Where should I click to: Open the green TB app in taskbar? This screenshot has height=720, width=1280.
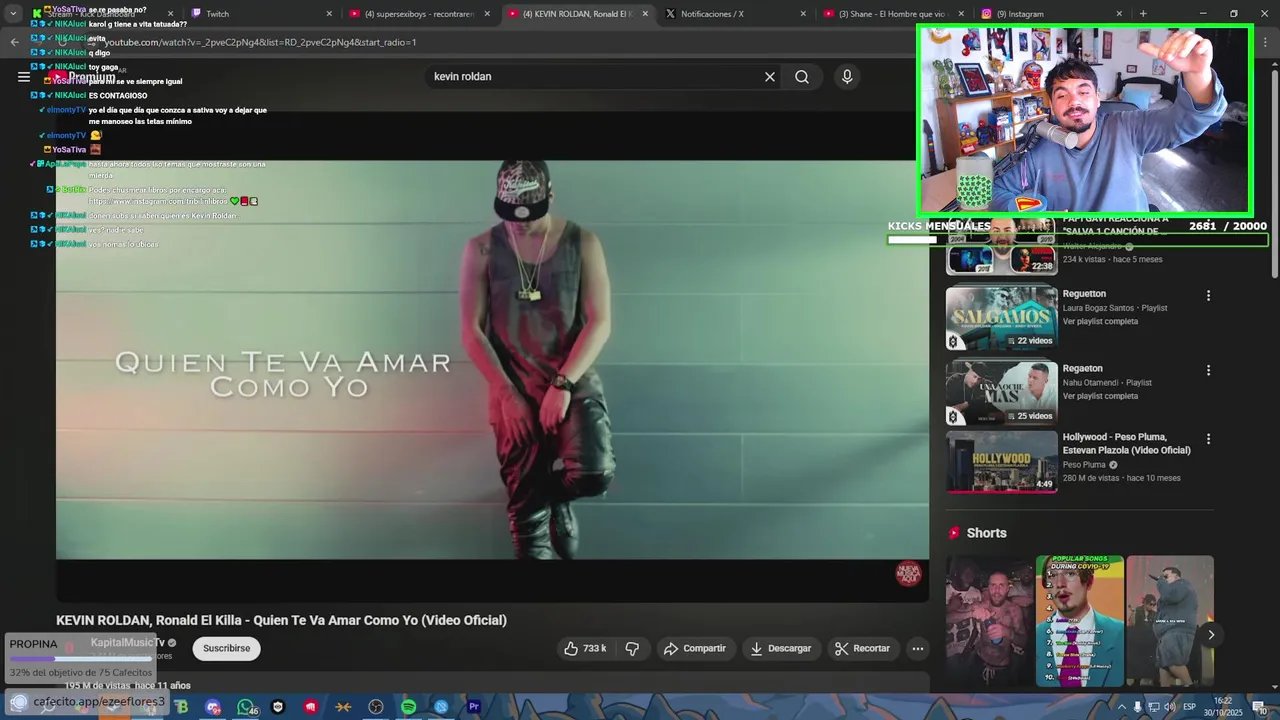(181, 707)
